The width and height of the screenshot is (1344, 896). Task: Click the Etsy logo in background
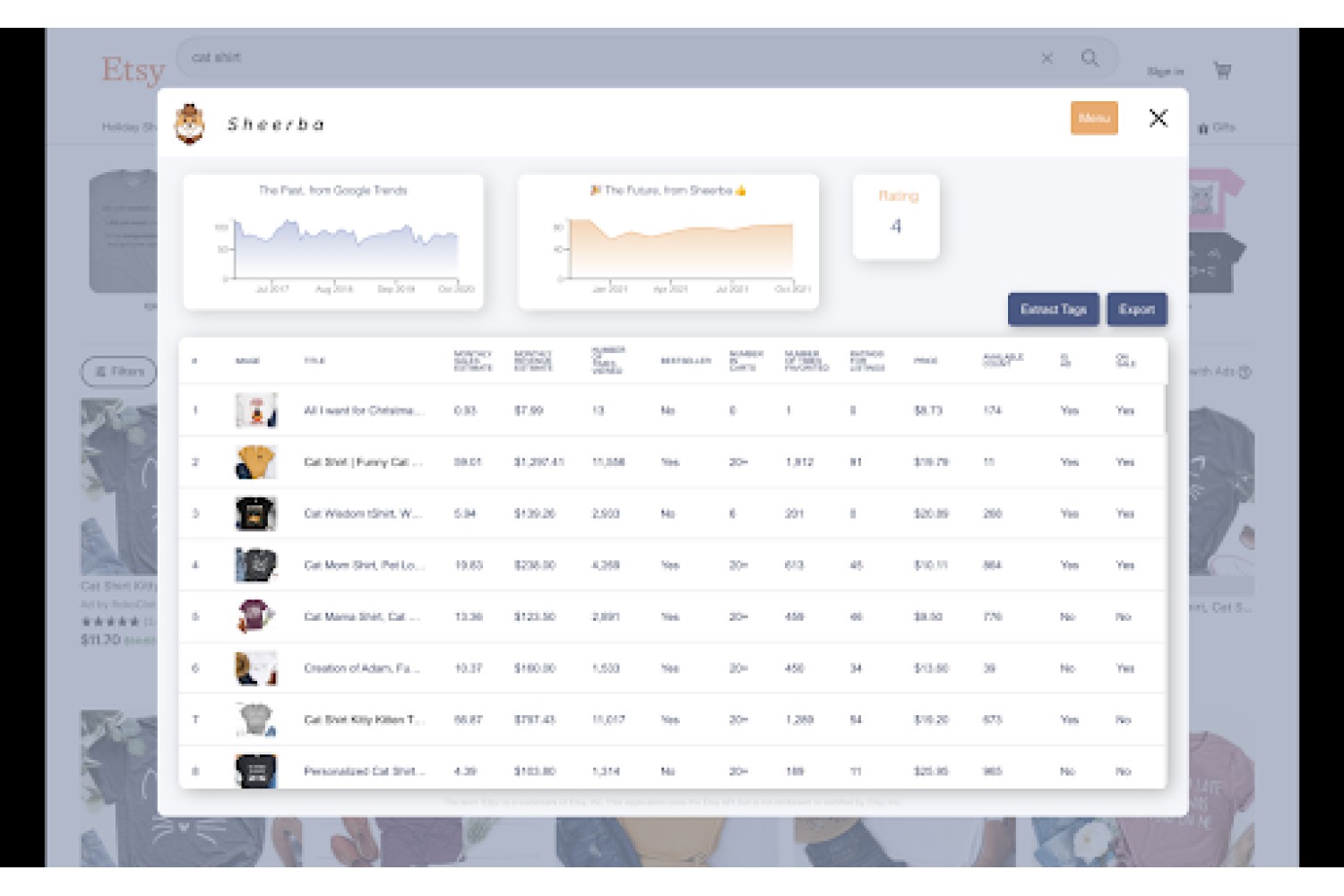point(133,69)
